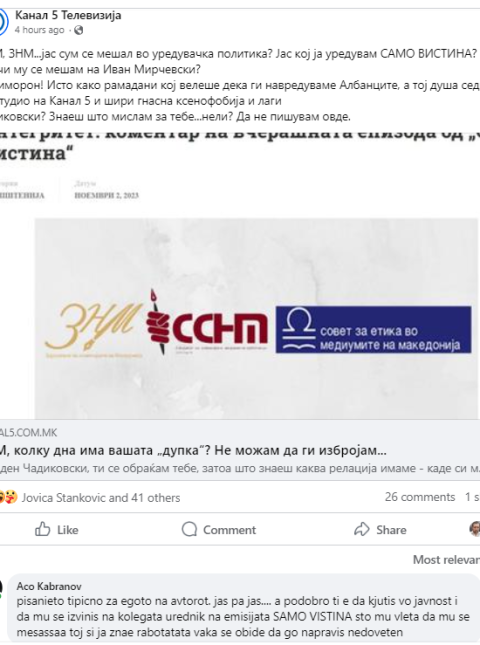Click the reaction emoji icons

click(x=8, y=497)
